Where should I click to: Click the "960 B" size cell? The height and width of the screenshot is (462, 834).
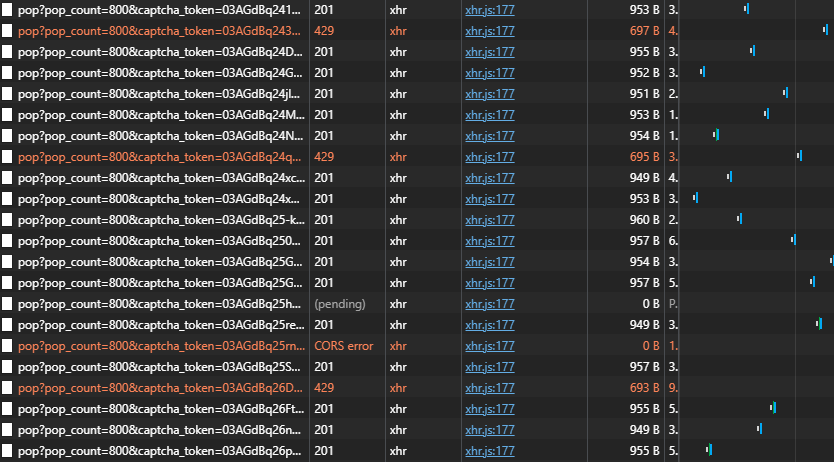[644, 220]
